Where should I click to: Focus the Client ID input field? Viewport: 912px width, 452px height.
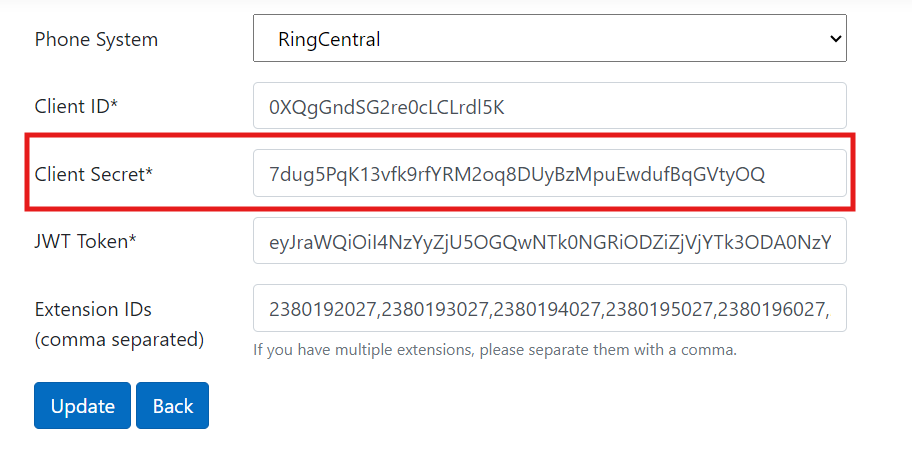coord(549,106)
